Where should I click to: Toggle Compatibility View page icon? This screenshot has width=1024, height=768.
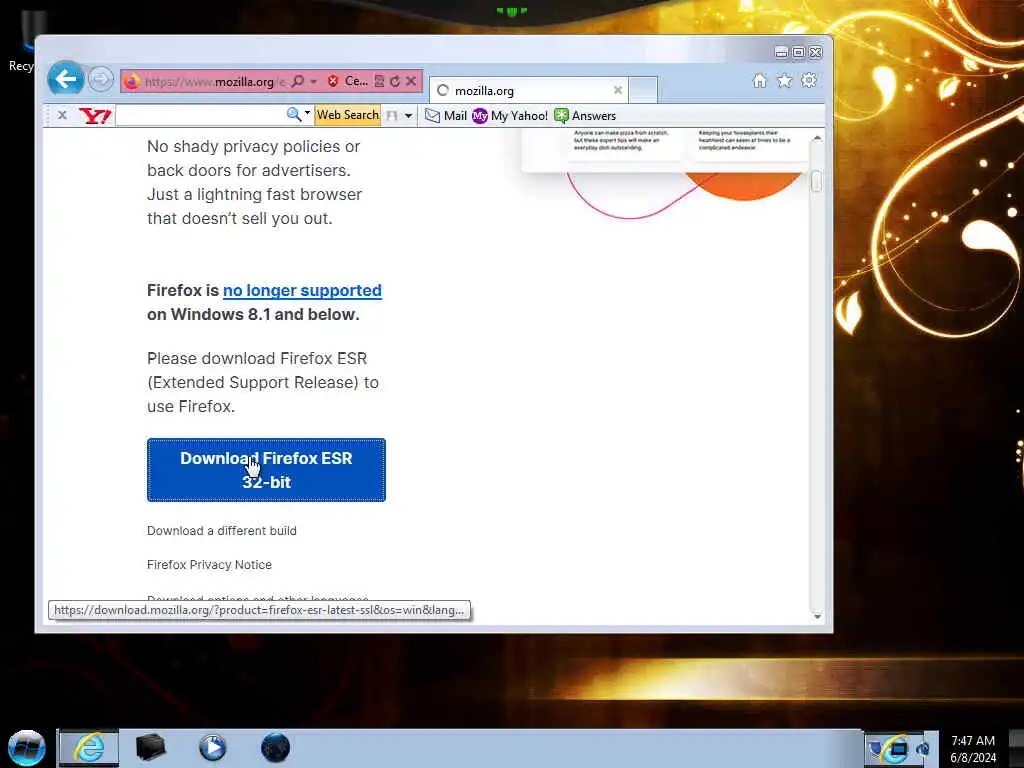tap(379, 81)
